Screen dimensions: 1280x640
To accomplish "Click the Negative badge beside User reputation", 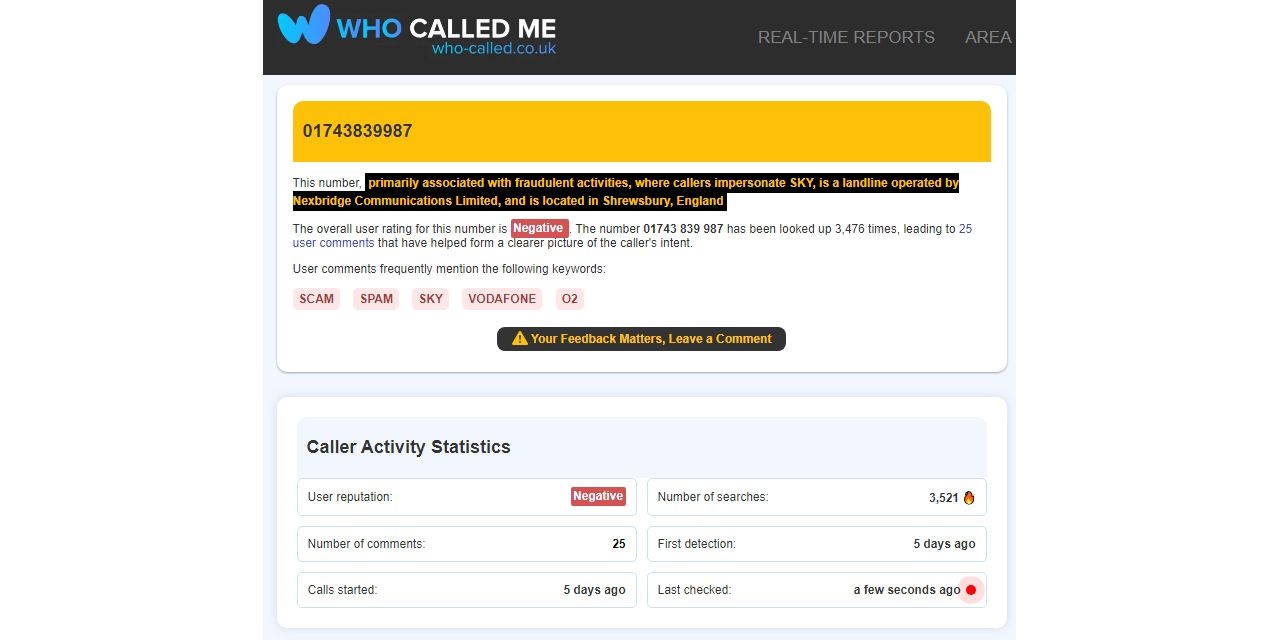I will click(x=597, y=496).
